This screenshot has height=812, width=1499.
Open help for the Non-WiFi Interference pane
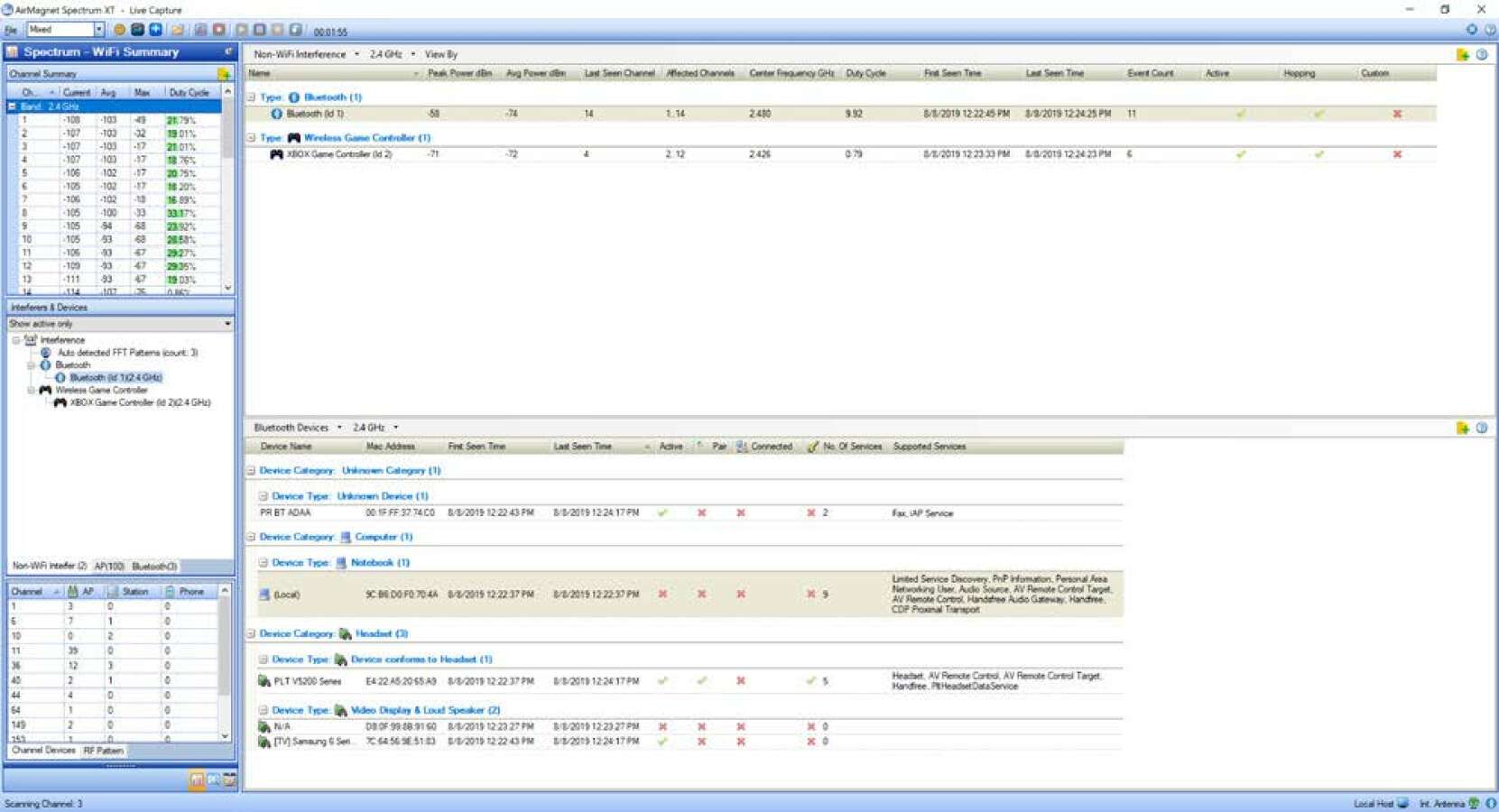click(1482, 54)
